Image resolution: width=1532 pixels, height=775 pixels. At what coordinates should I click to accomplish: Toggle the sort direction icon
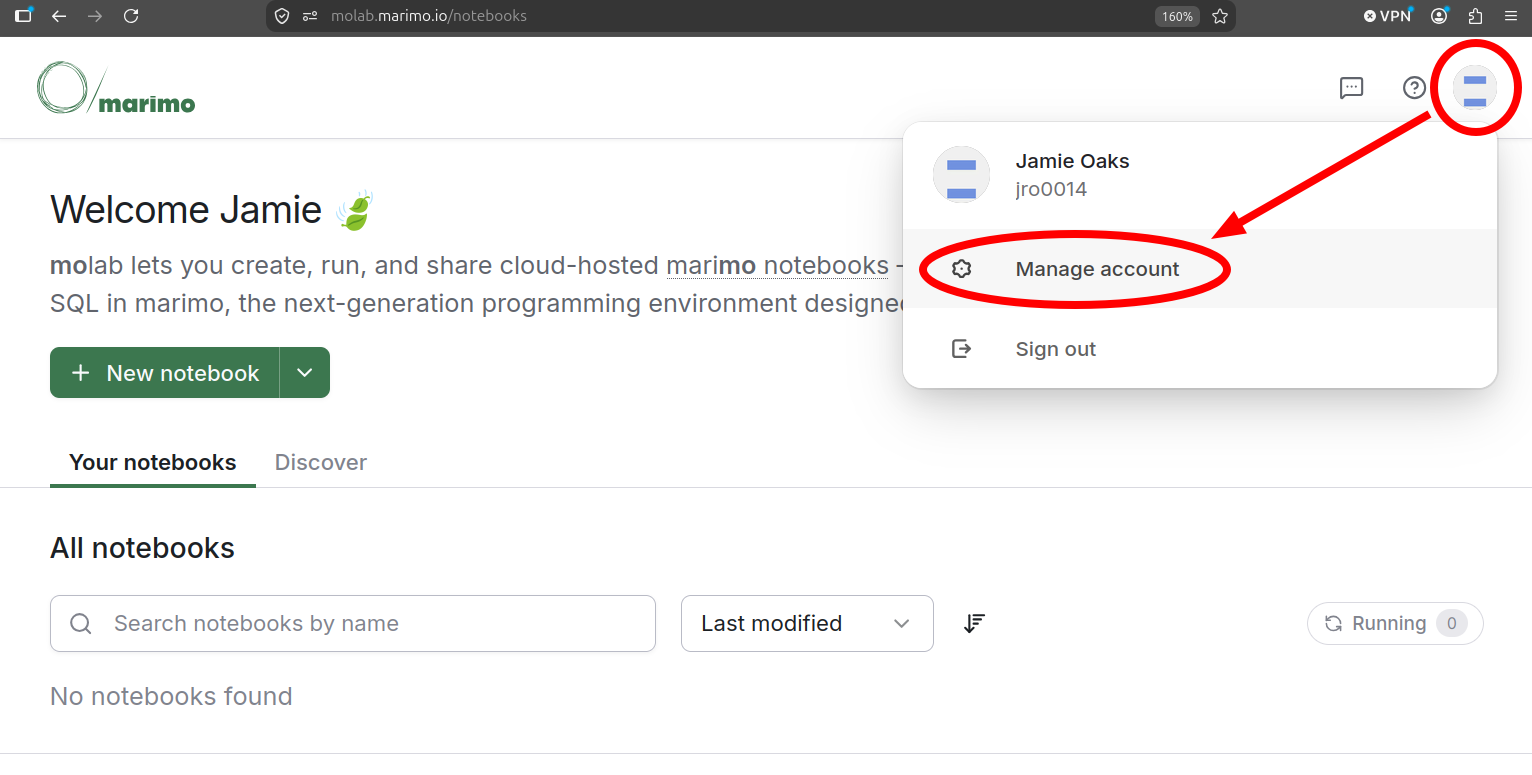point(974,623)
